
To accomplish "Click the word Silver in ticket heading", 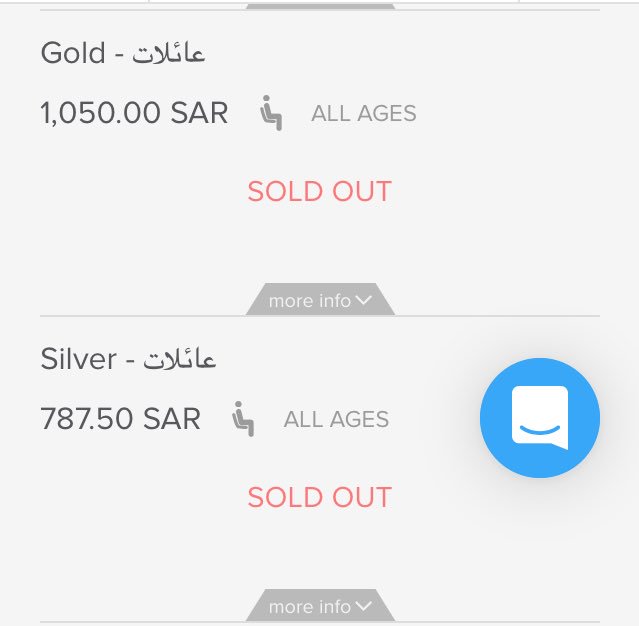I will pos(79,359).
